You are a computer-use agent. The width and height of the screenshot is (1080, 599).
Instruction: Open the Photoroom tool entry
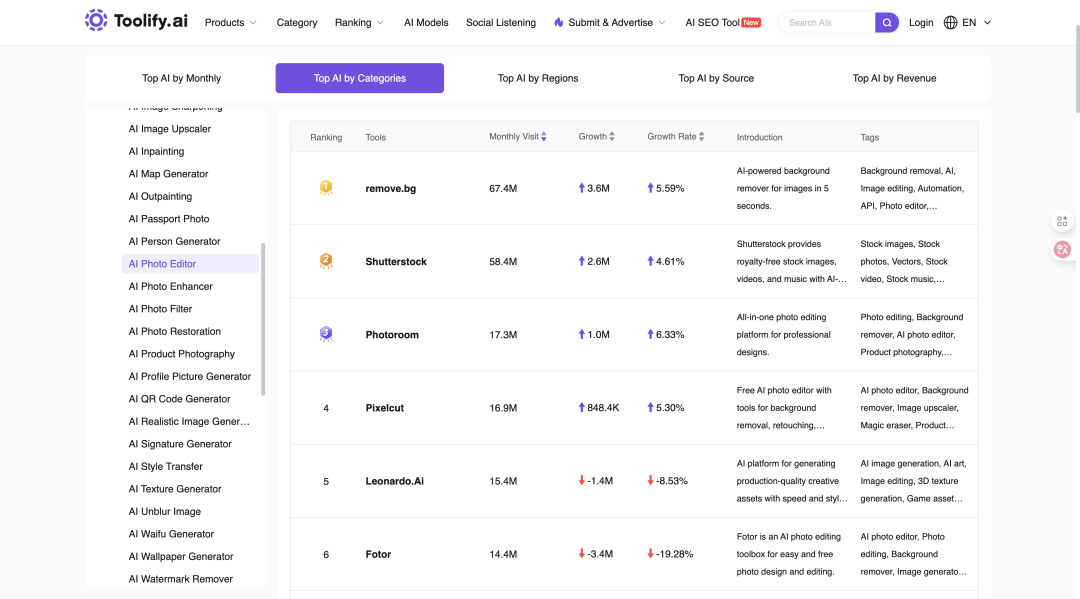392,335
